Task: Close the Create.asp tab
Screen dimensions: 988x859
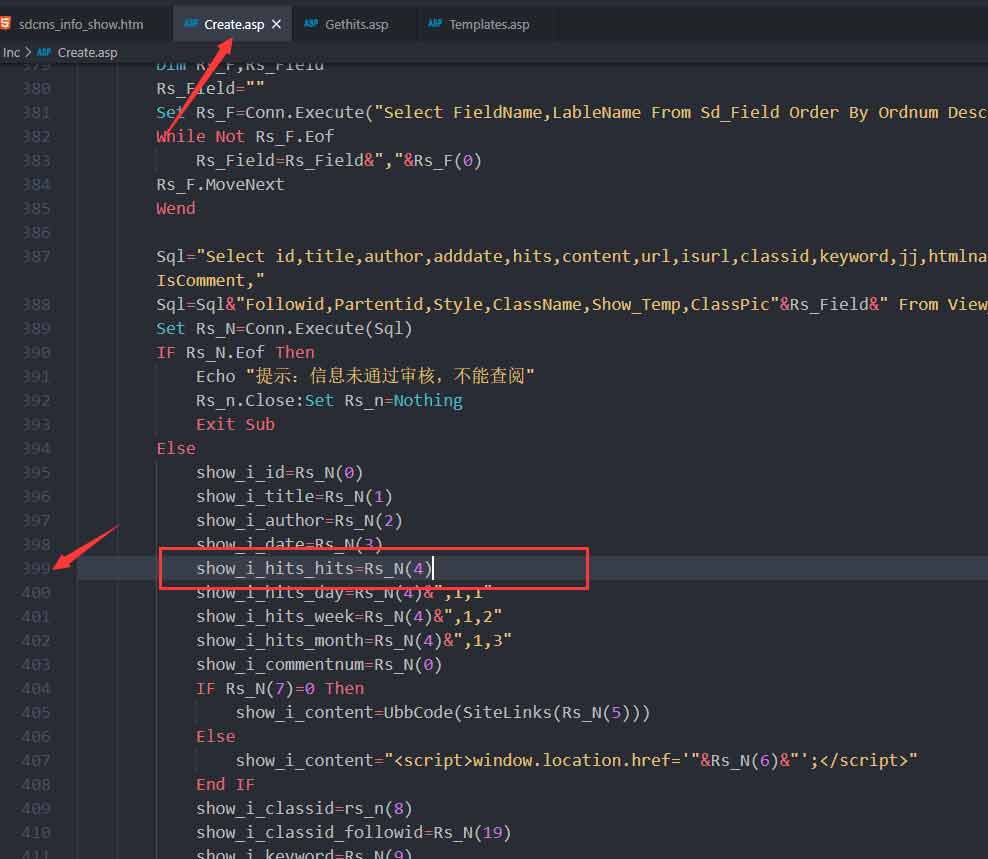Action: pos(276,25)
